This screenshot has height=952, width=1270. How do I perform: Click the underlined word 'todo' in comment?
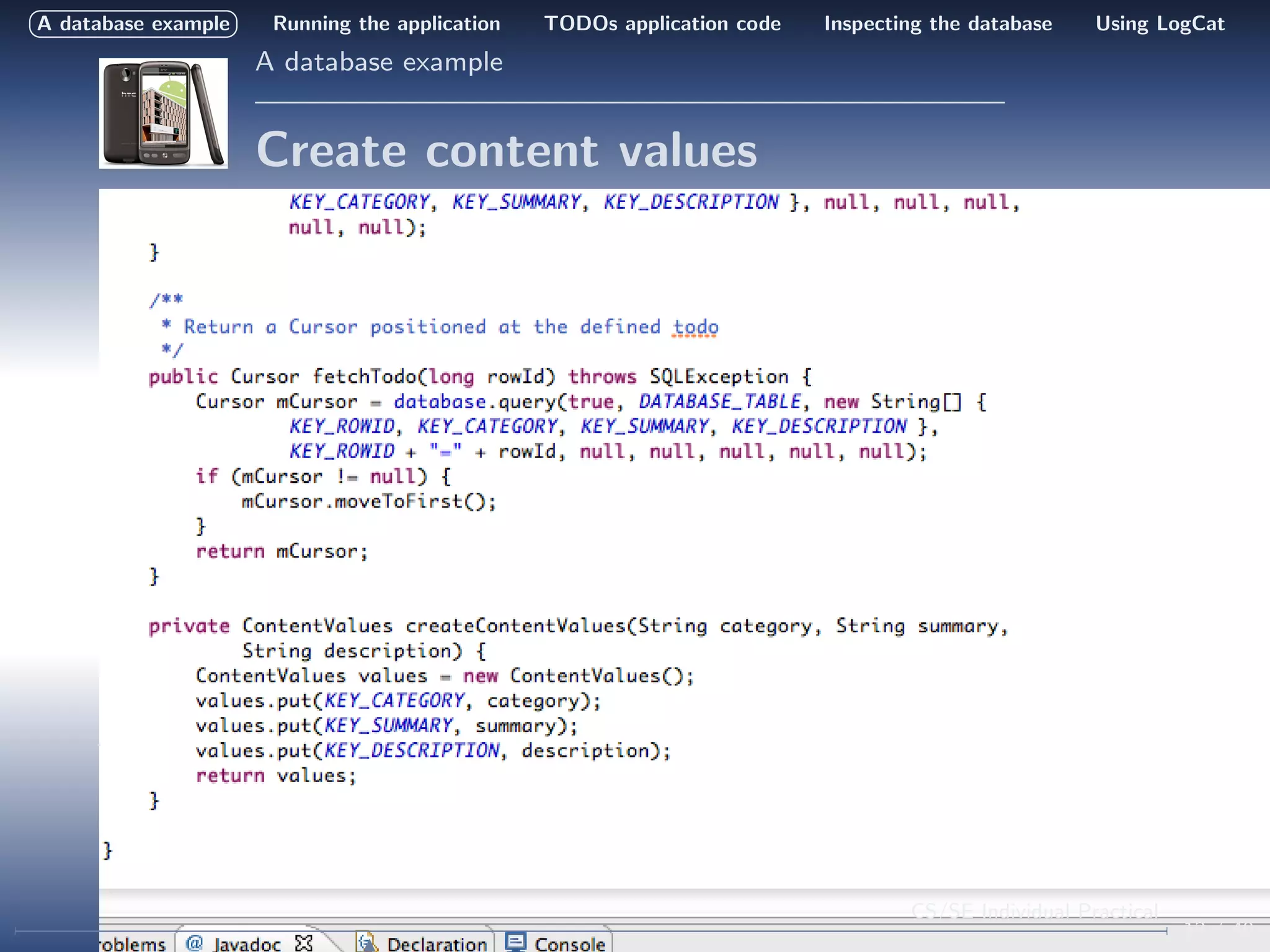696,327
